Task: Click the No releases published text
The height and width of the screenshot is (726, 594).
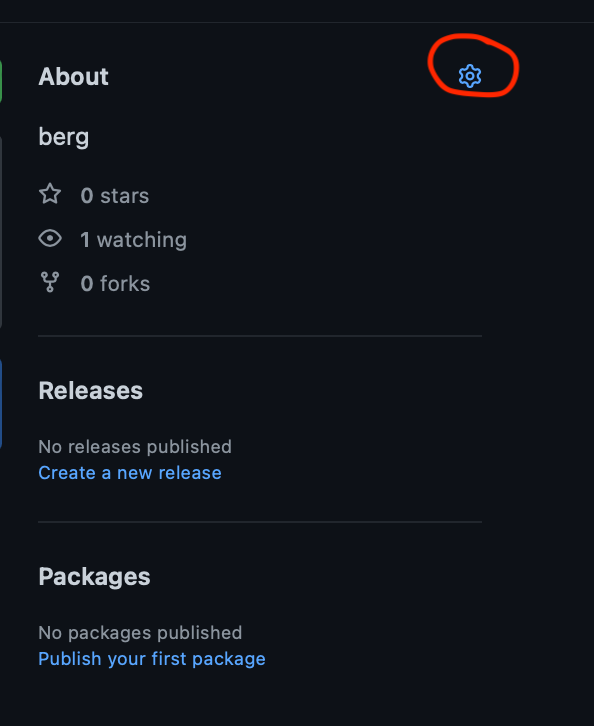Action: click(135, 447)
